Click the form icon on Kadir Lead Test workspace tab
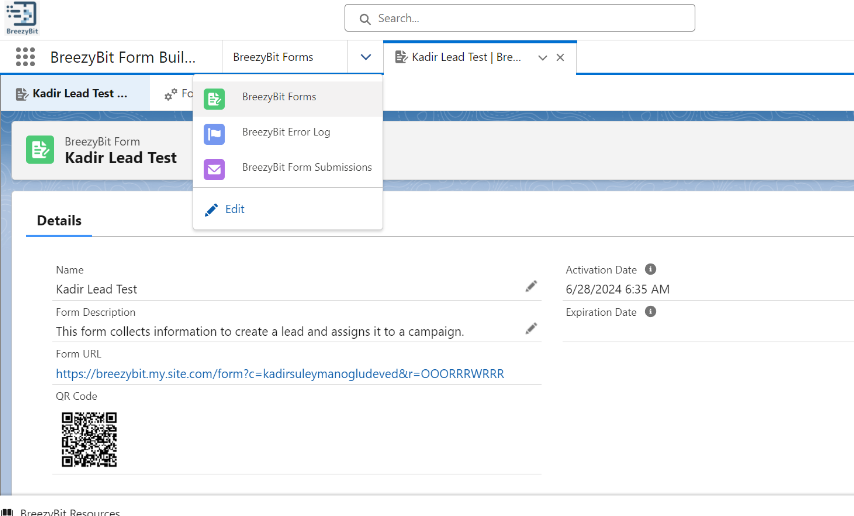854x516 pixels. pyautogui.click(x=401, y=57)
